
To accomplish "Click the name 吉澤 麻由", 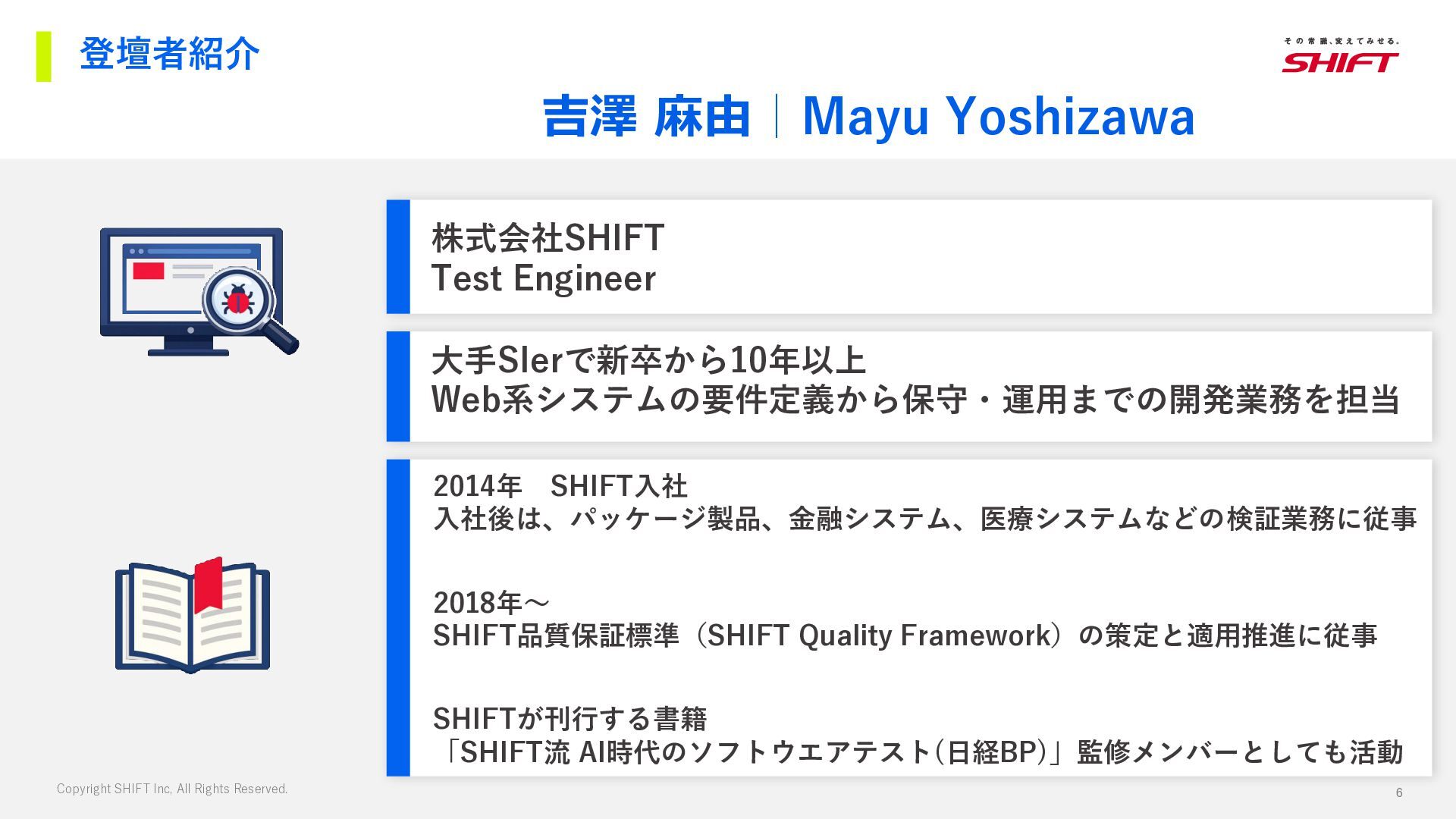I will click(646, 117).
